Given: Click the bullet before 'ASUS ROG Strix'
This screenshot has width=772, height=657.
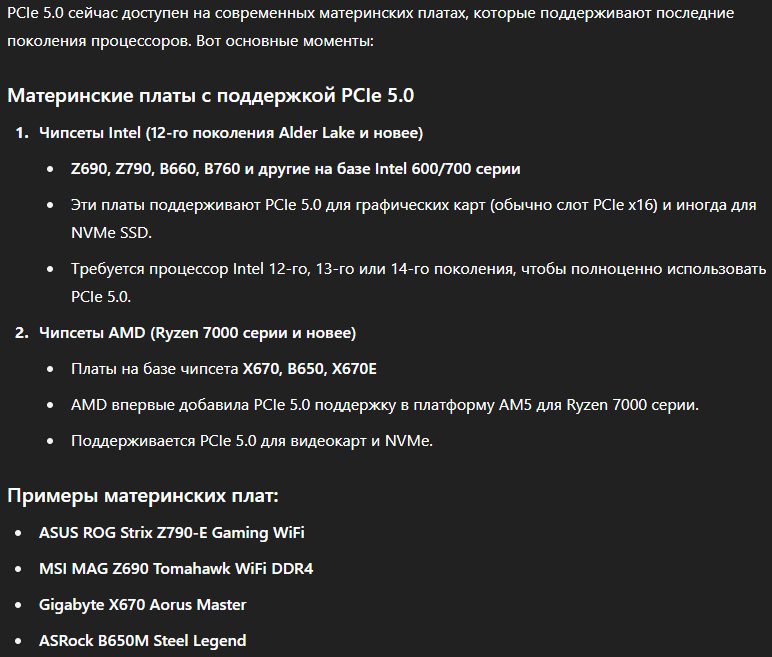Looking at the screenshot, I should tap(19, 533).
